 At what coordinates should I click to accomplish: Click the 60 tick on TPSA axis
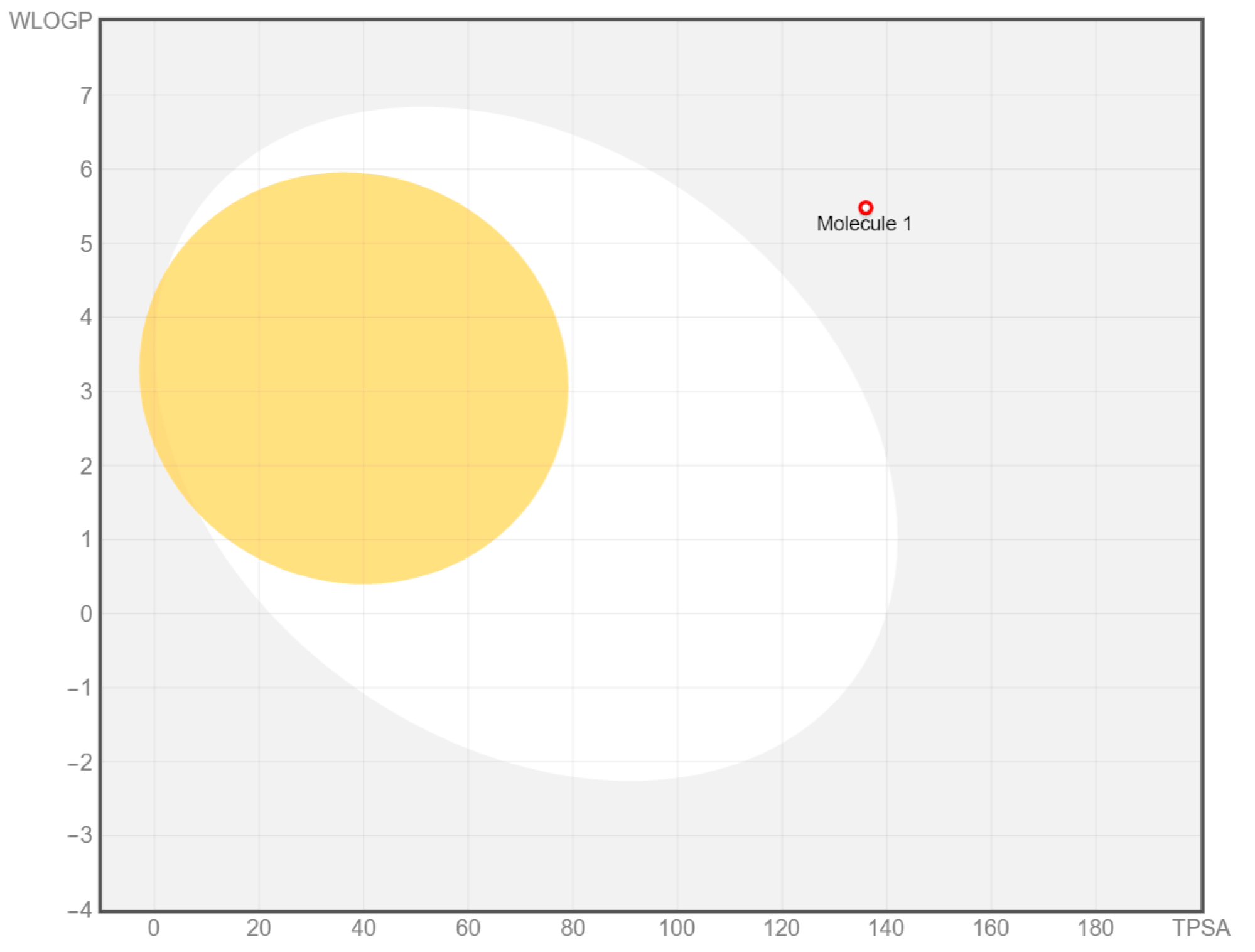click(468, 928)
